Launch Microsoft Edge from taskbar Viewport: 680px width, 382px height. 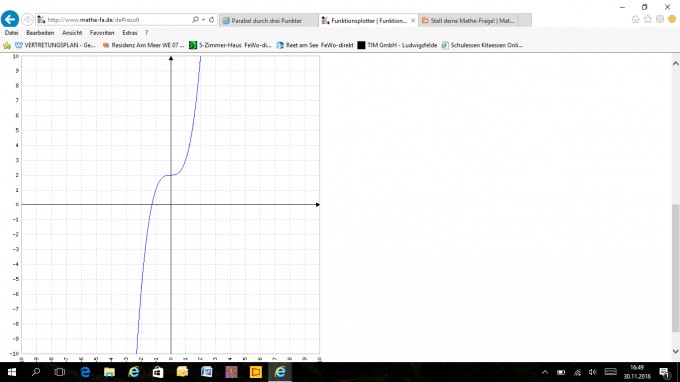pyautogui.click(x=85, y=372)
